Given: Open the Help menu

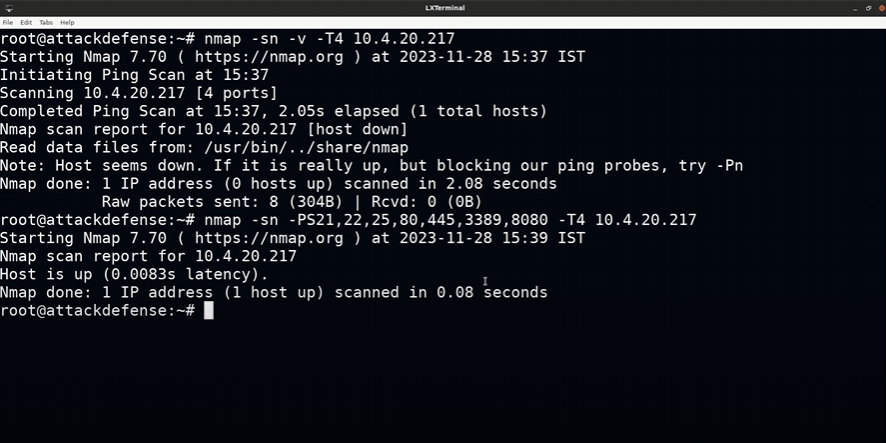Looking at the screenshot, I should [x=67, y=22].
